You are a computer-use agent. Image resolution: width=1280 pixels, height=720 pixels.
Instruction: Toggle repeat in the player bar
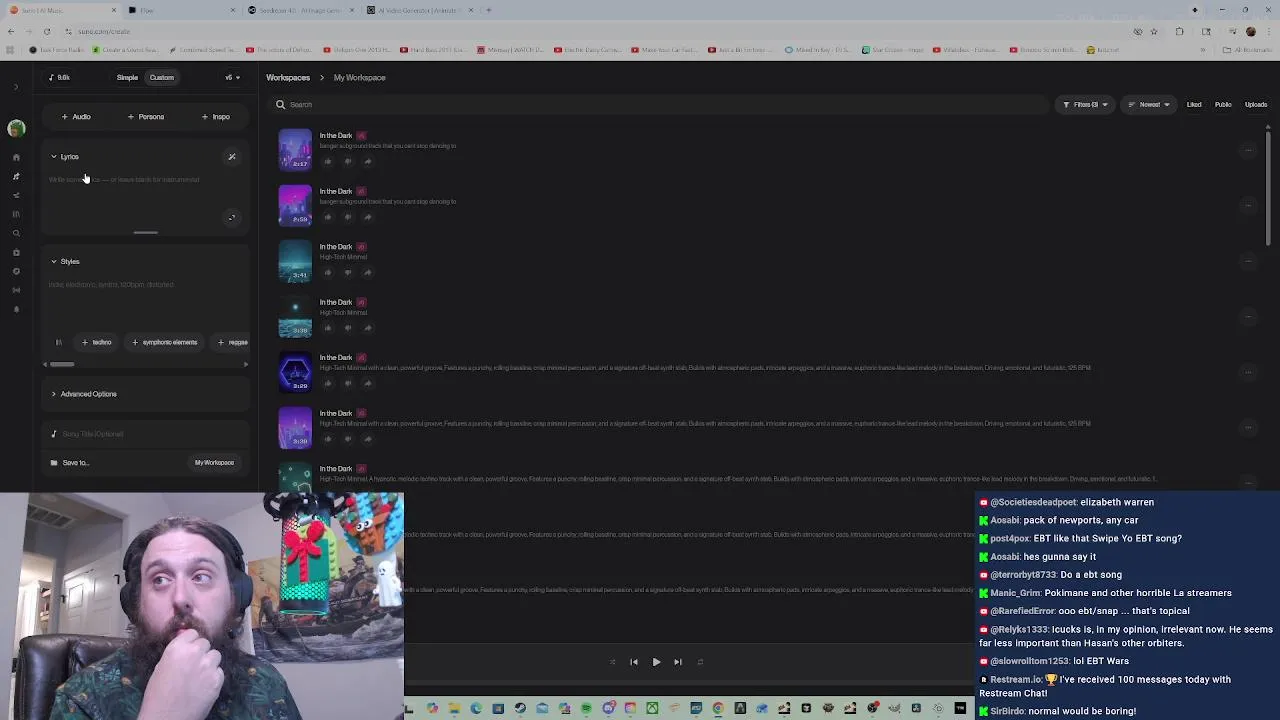coord(700,662)
